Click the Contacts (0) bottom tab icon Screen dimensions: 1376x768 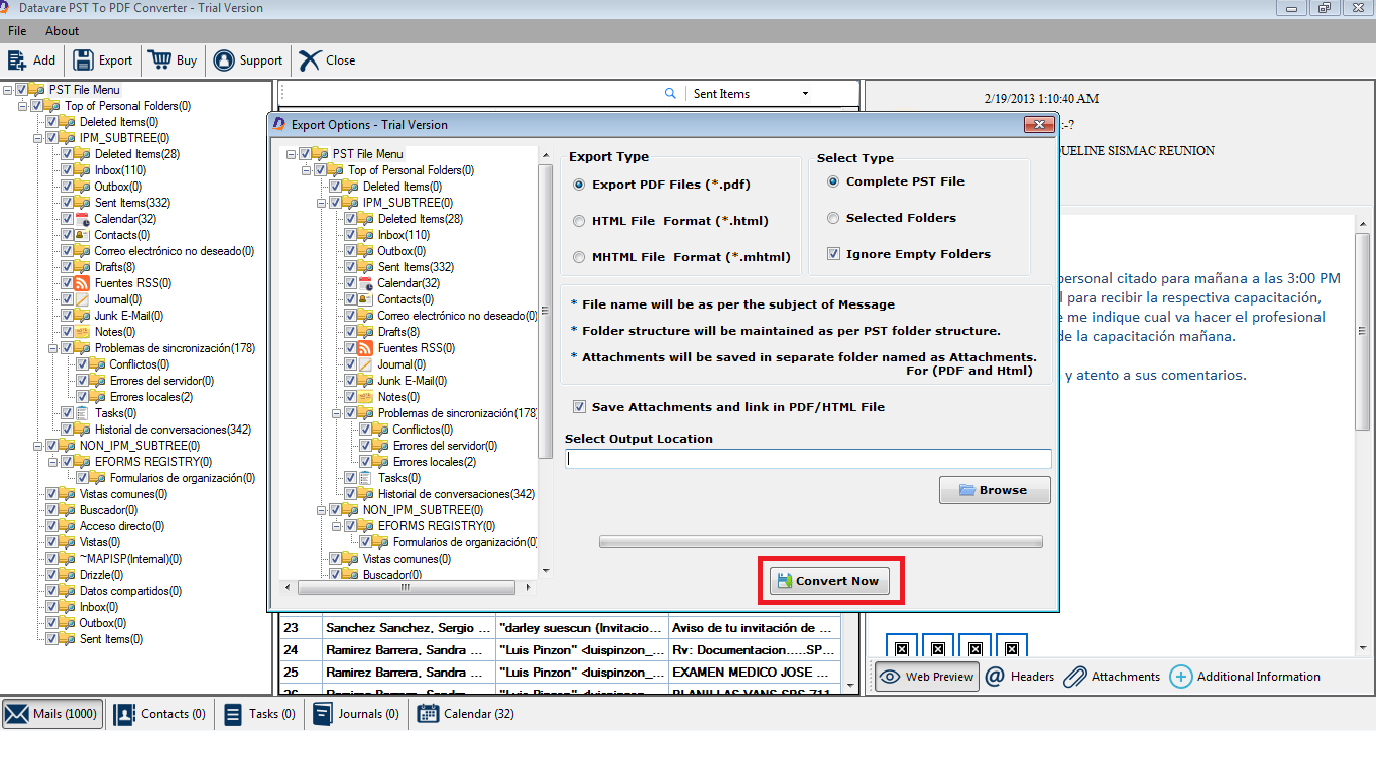pyautogui.click(x=124, y=714)
